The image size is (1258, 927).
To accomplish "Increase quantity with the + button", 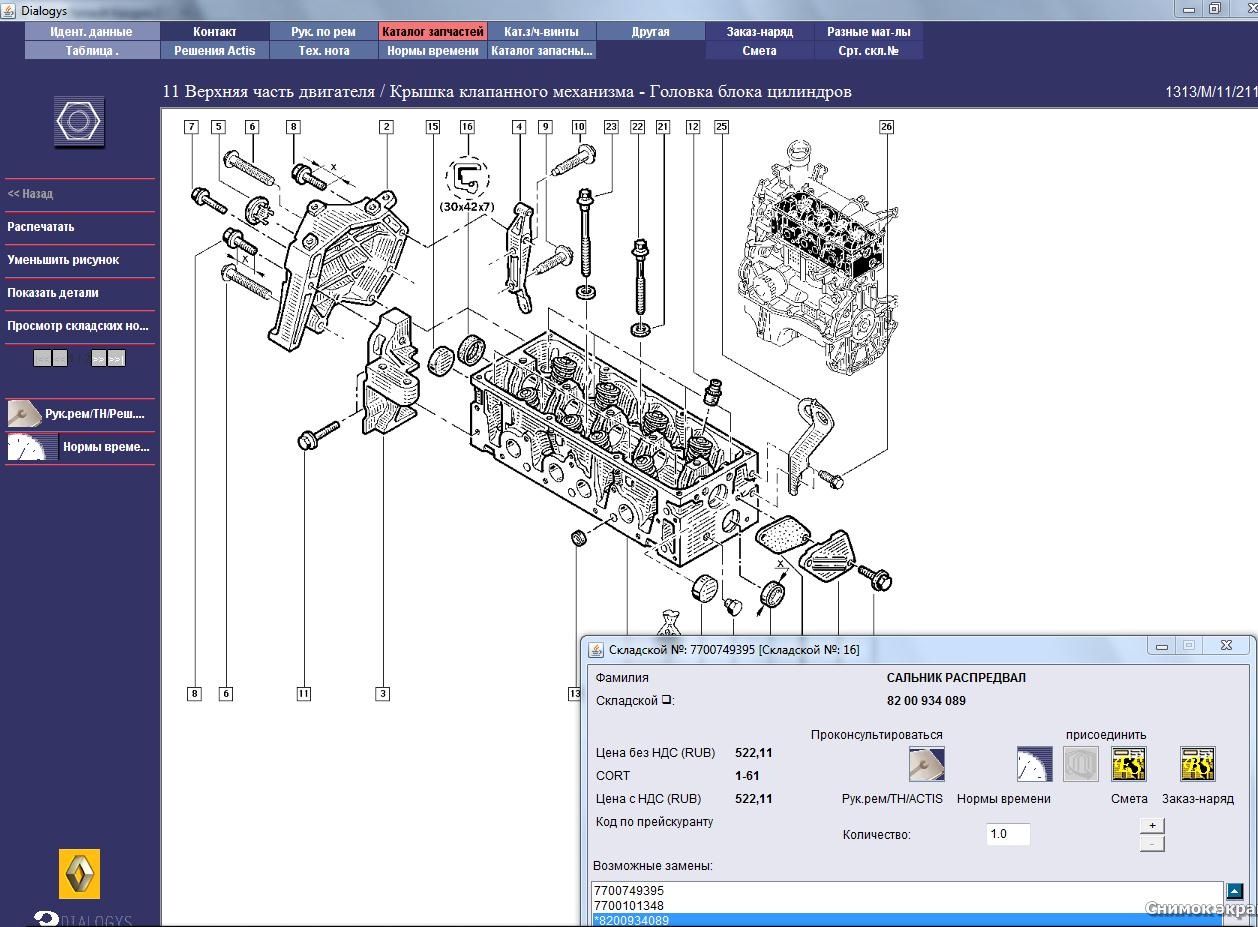I will tap(1152, 825).
